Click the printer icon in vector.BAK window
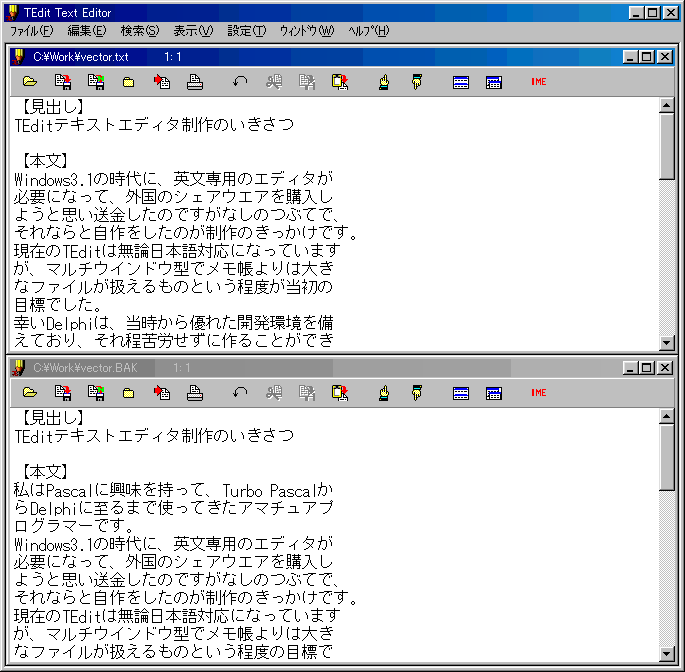 195,392
